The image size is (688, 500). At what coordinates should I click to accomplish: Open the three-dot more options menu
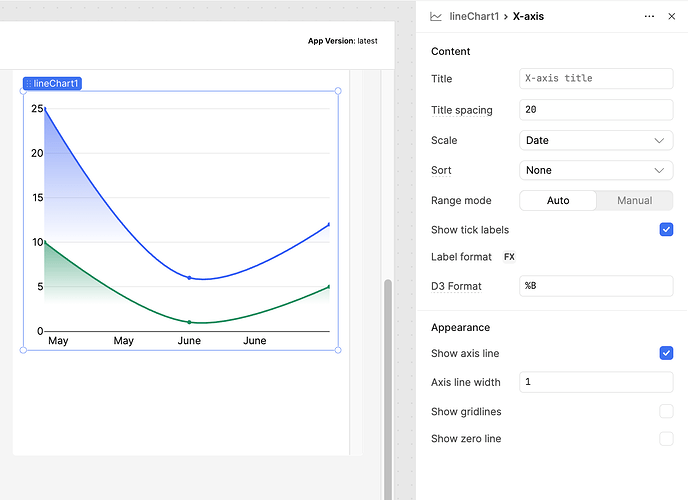point(649,17)
